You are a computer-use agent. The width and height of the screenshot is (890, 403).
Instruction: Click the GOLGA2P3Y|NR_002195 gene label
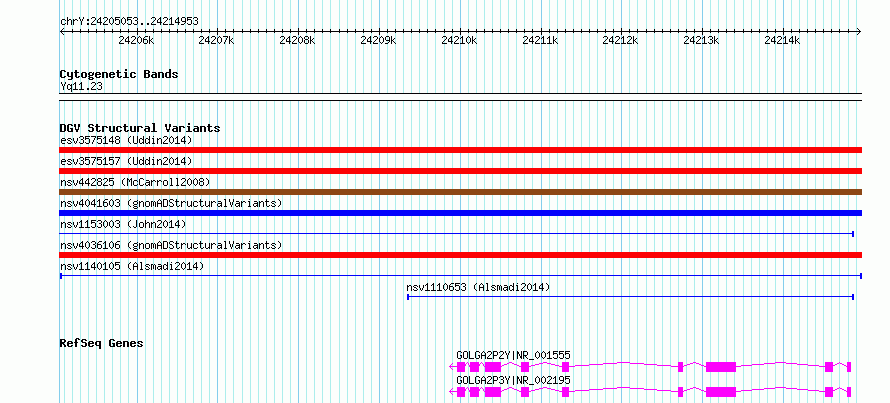click(513, 380)
